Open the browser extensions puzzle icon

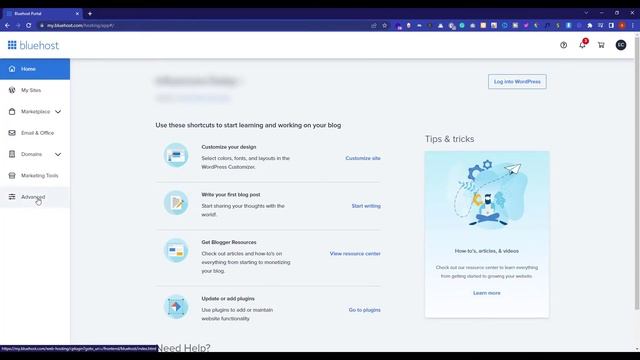click(589, 25)
